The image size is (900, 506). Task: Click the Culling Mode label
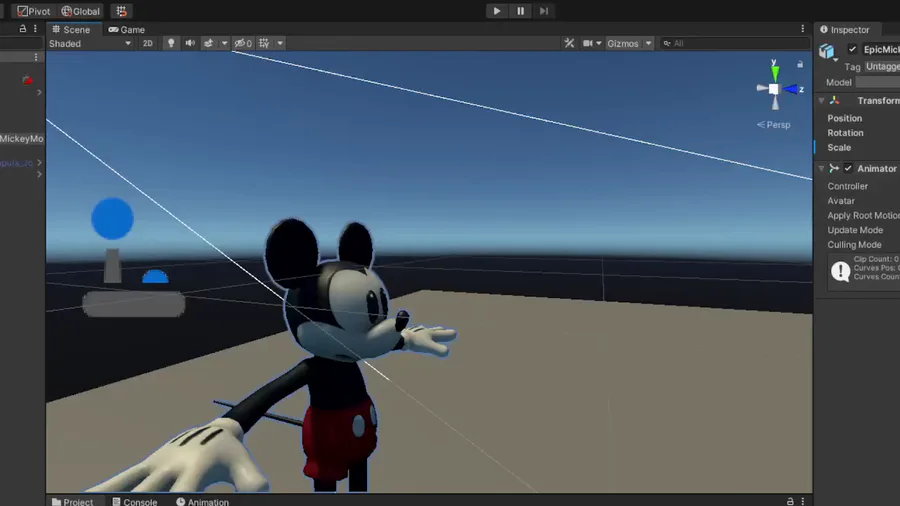coord(854,244)
